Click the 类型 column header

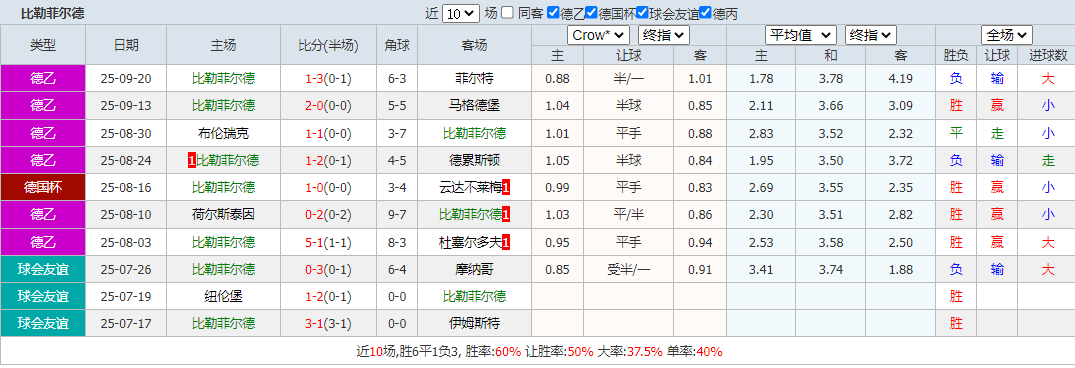click(43, 45)
